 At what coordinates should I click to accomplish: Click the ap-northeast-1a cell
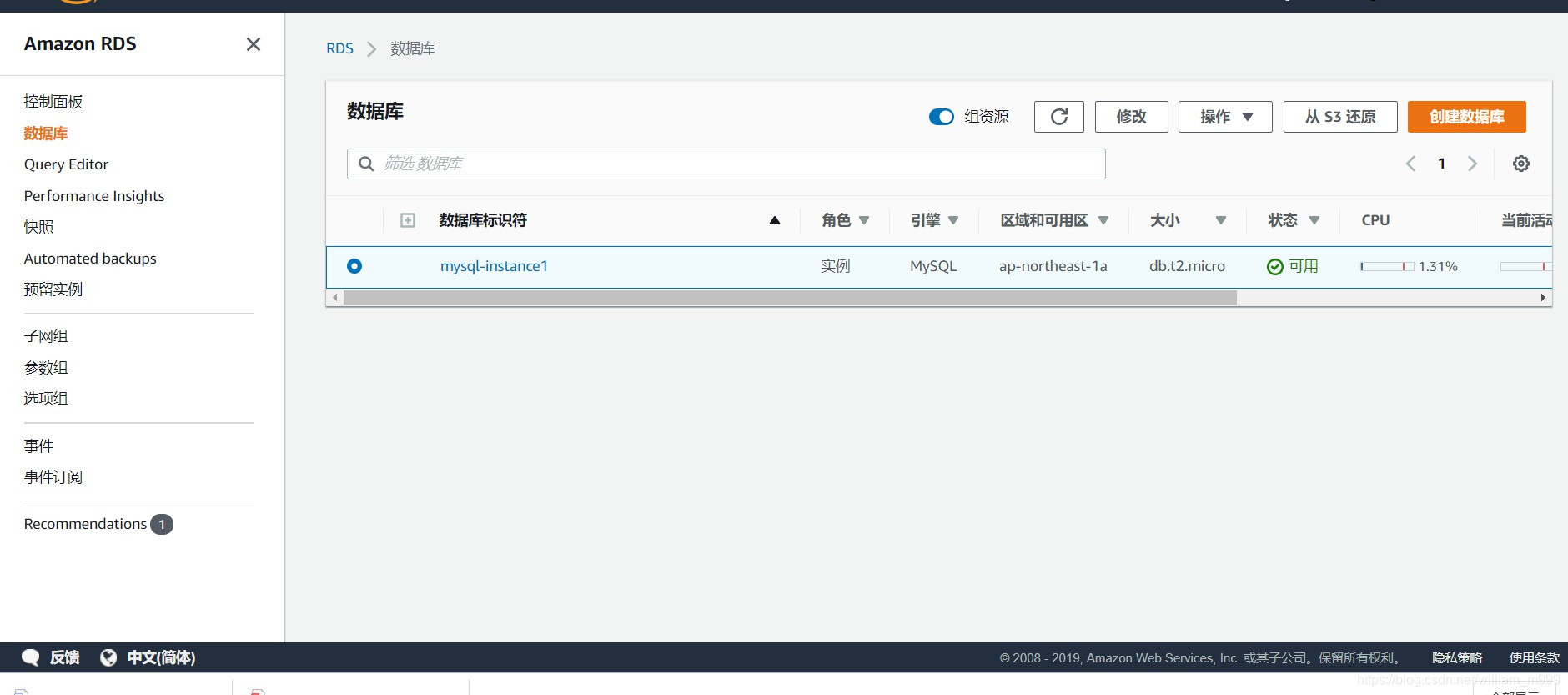(x=1053, y=266)
